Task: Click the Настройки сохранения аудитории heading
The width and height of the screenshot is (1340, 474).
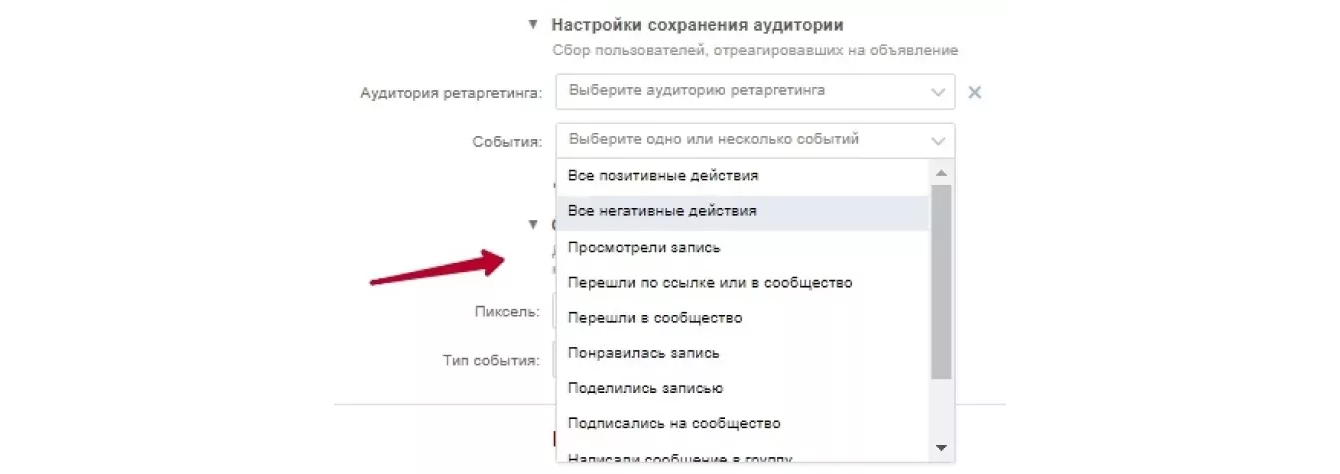Action: [x=711, y=25]
